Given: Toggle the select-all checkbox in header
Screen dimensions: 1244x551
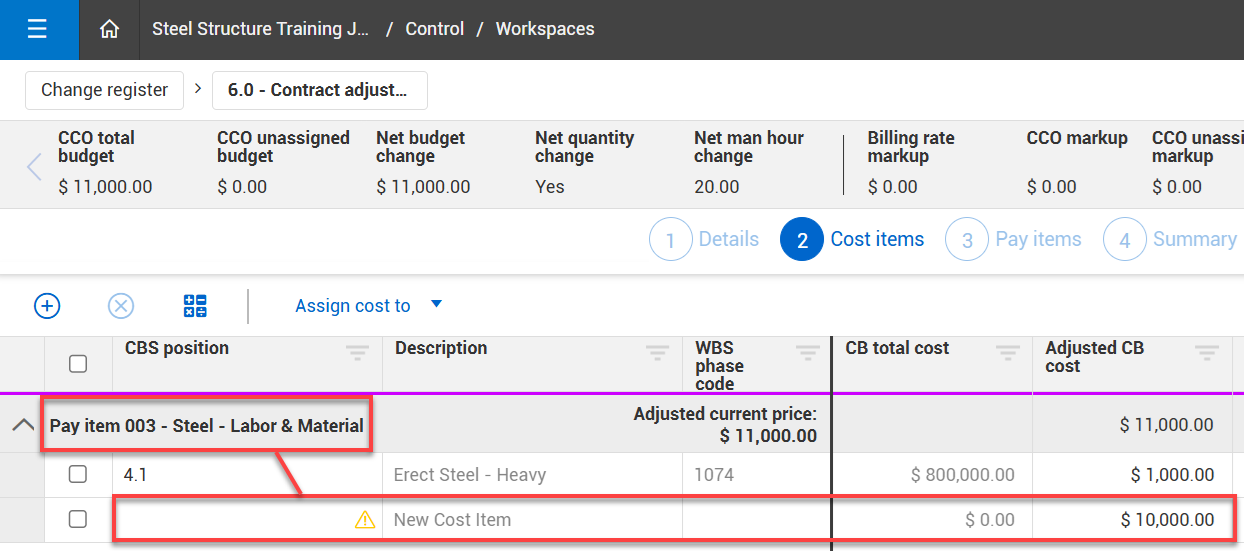Looking at the screenshot, I should coord(78,364).
